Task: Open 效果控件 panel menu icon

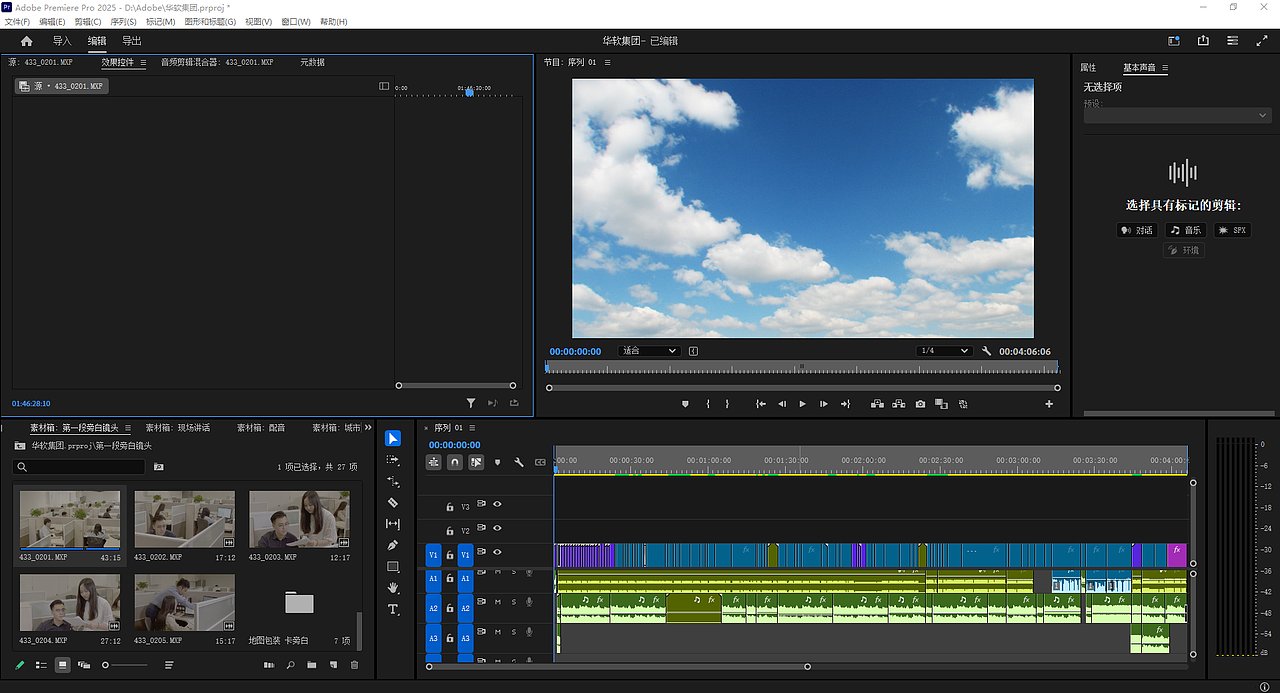Action: 143,62
